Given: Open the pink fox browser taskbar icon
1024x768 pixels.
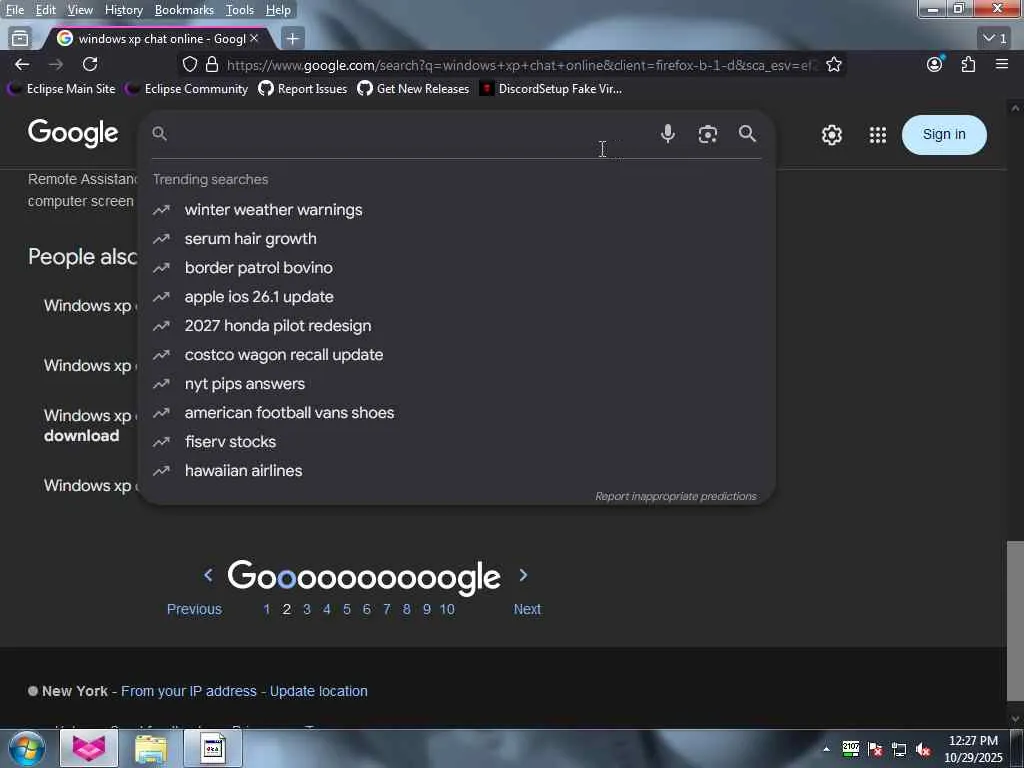Looking at the screenshot, I should point(89,748).
